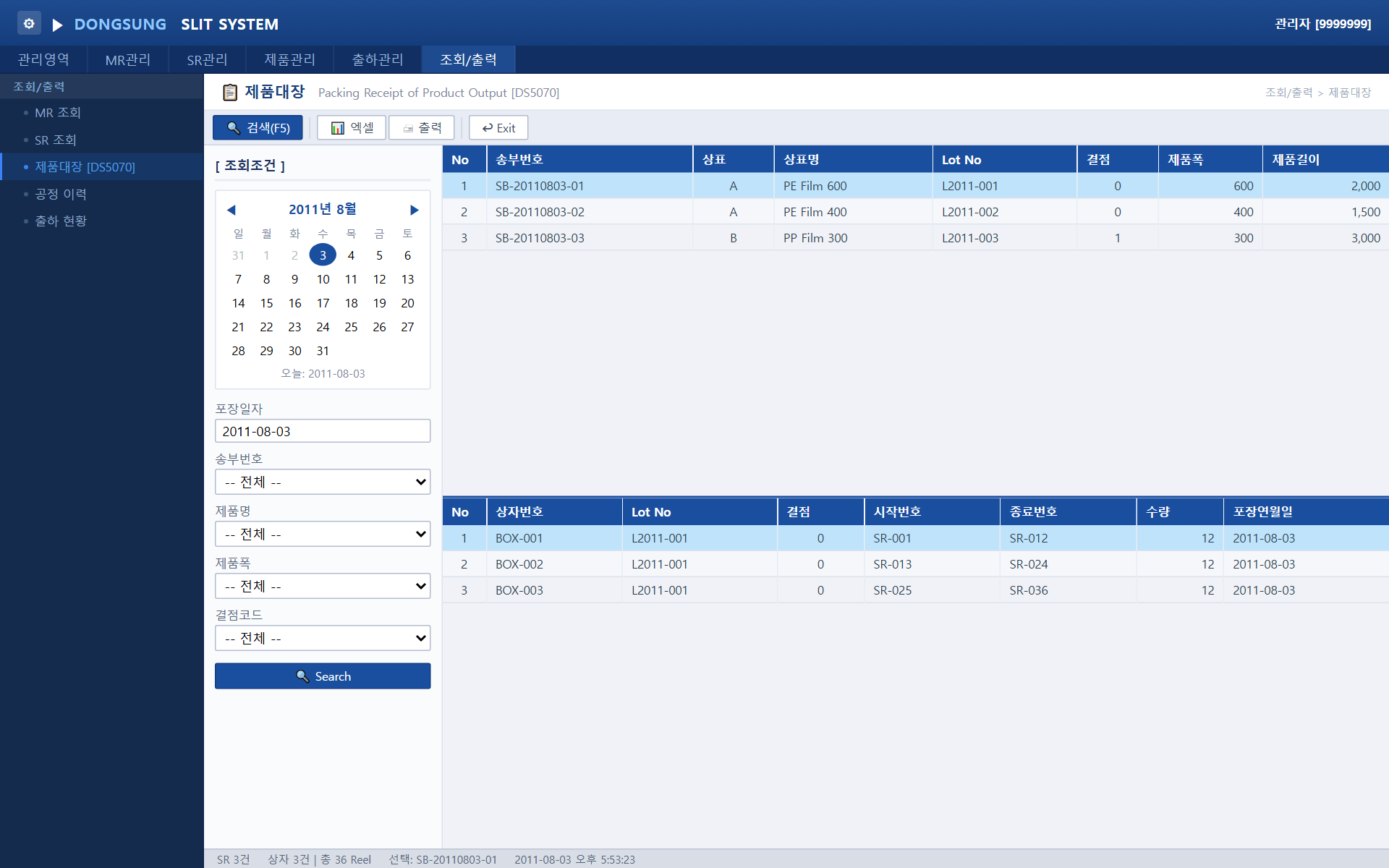Select row SB-20110803-02
Image resolution: width=1389 pixels, height=868 pixels.
point(916,212)
